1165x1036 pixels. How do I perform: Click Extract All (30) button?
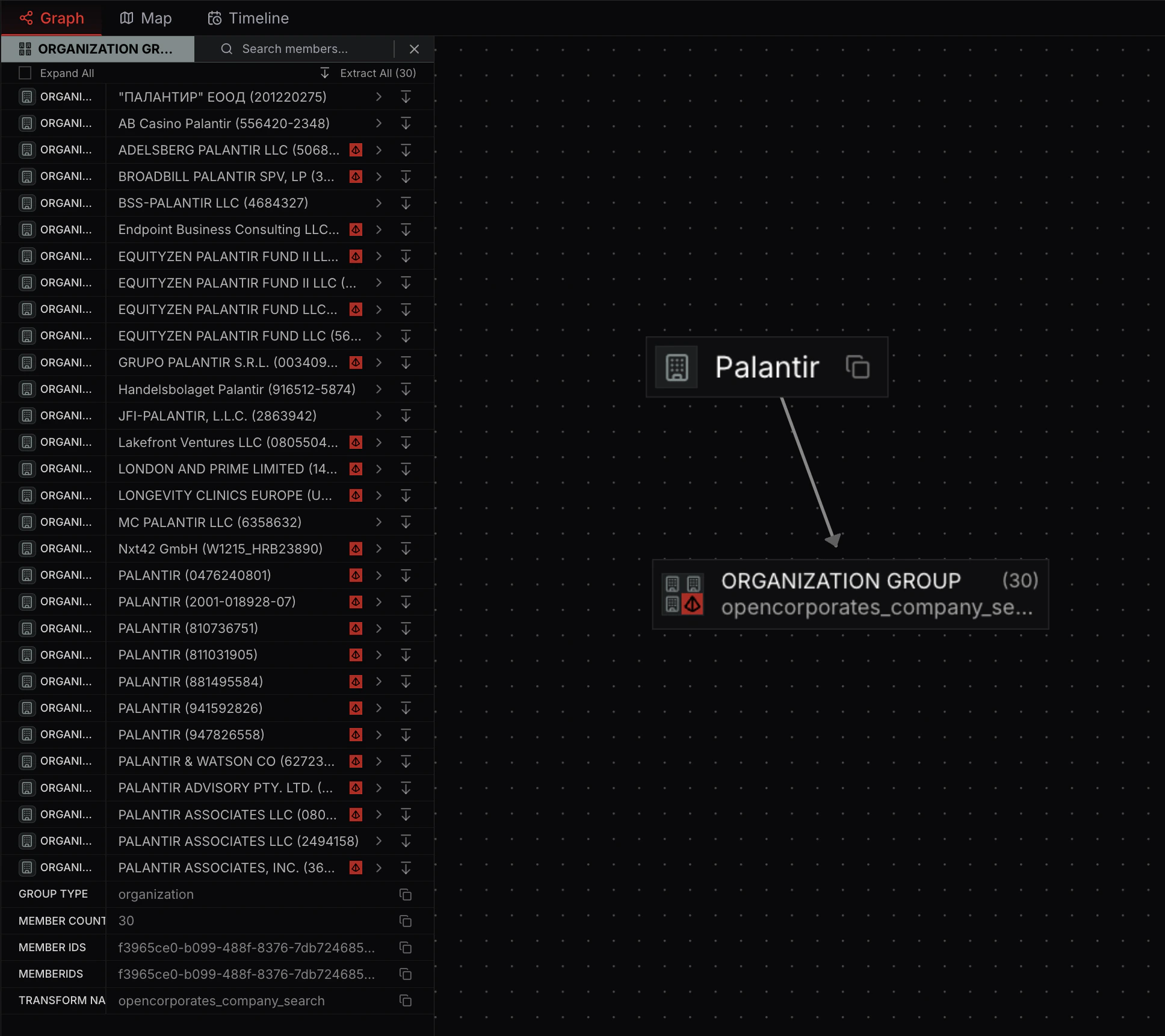368,73
